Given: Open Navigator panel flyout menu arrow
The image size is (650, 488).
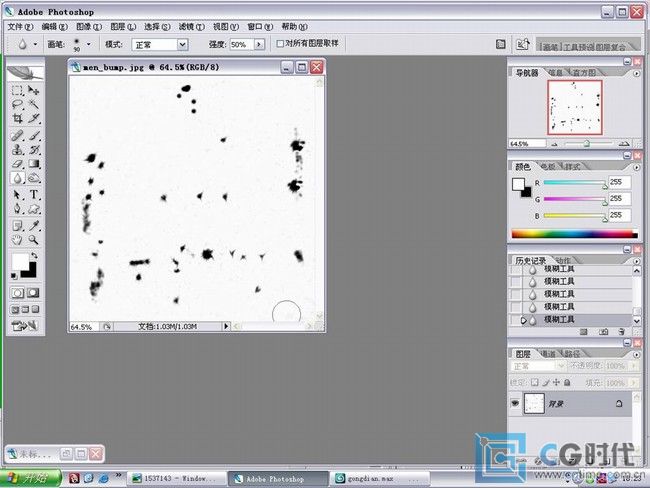Looking at the screenshot, I should 636,73.
